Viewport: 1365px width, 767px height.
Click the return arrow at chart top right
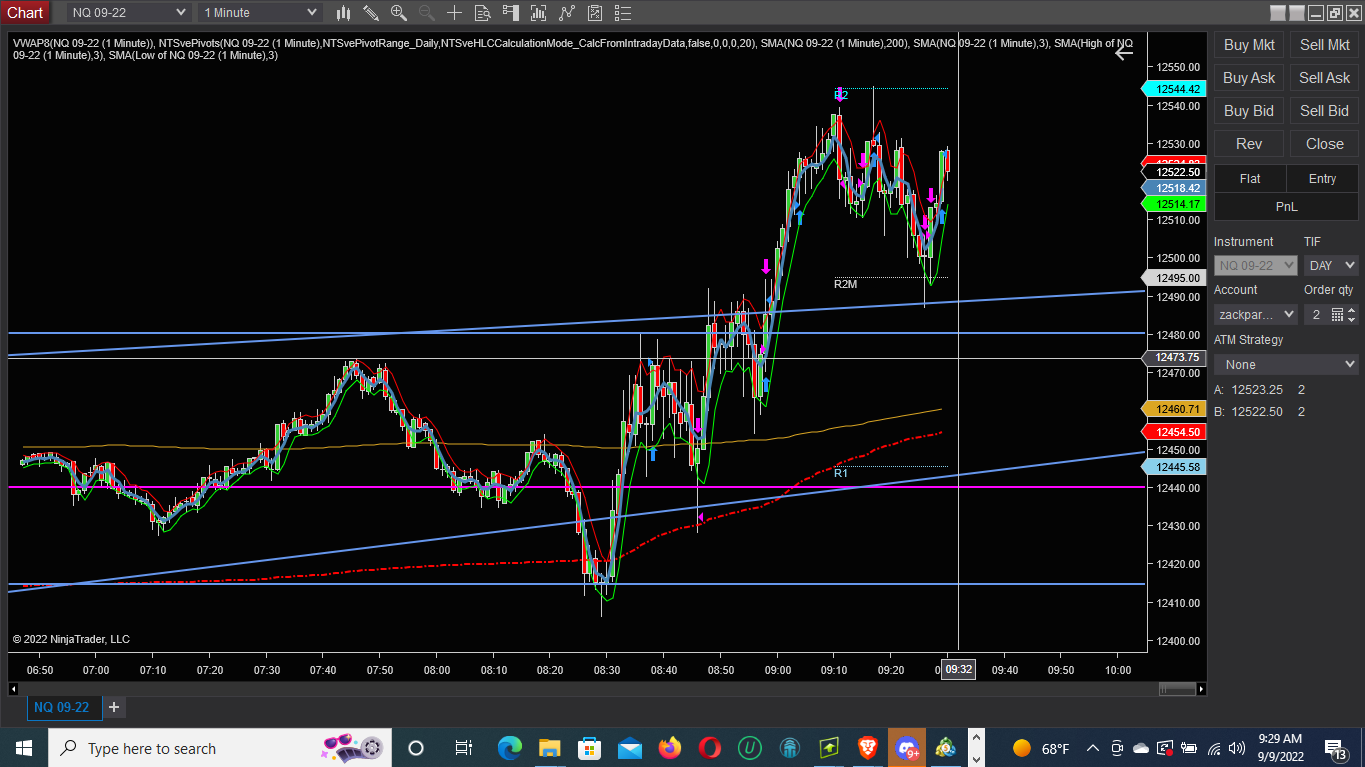tap(1124, 52)
